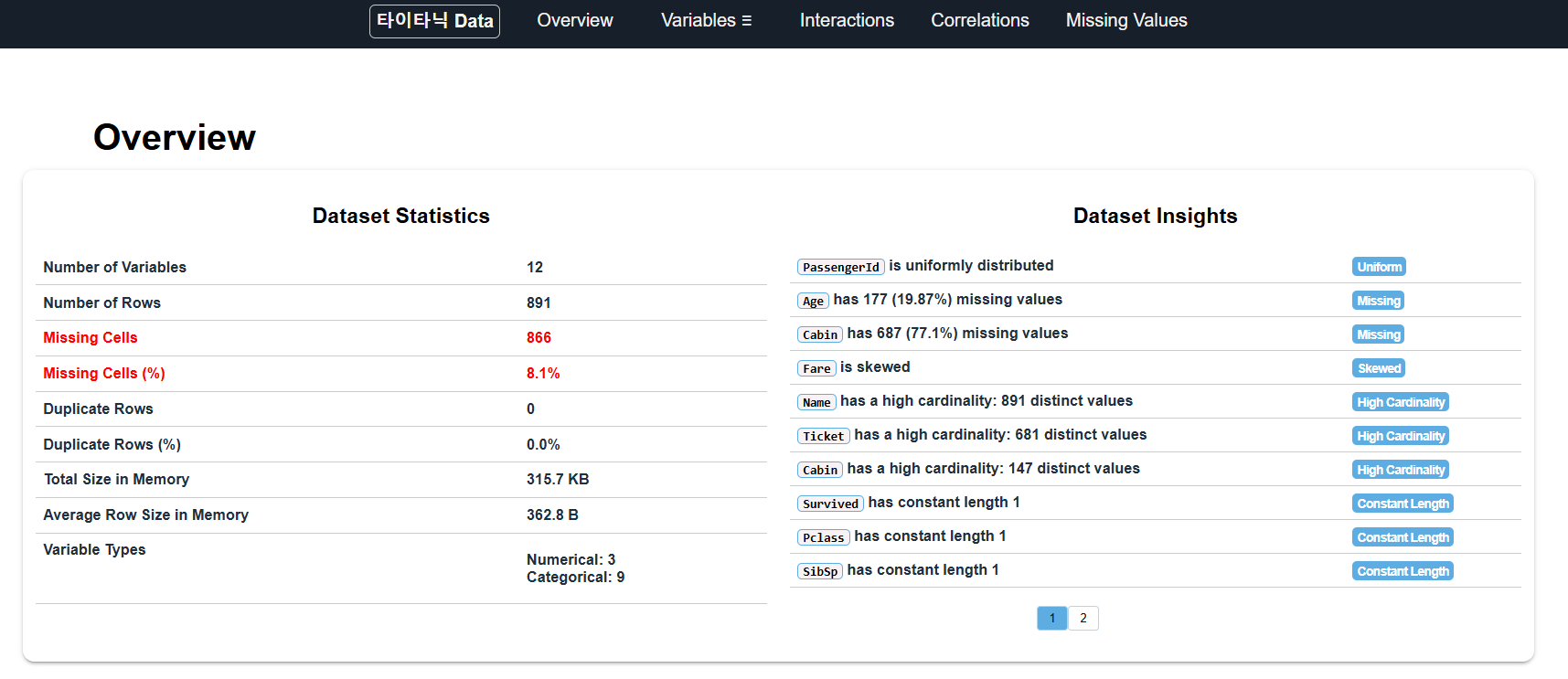
Task: Click the Age variable tag
Action: 813,301
